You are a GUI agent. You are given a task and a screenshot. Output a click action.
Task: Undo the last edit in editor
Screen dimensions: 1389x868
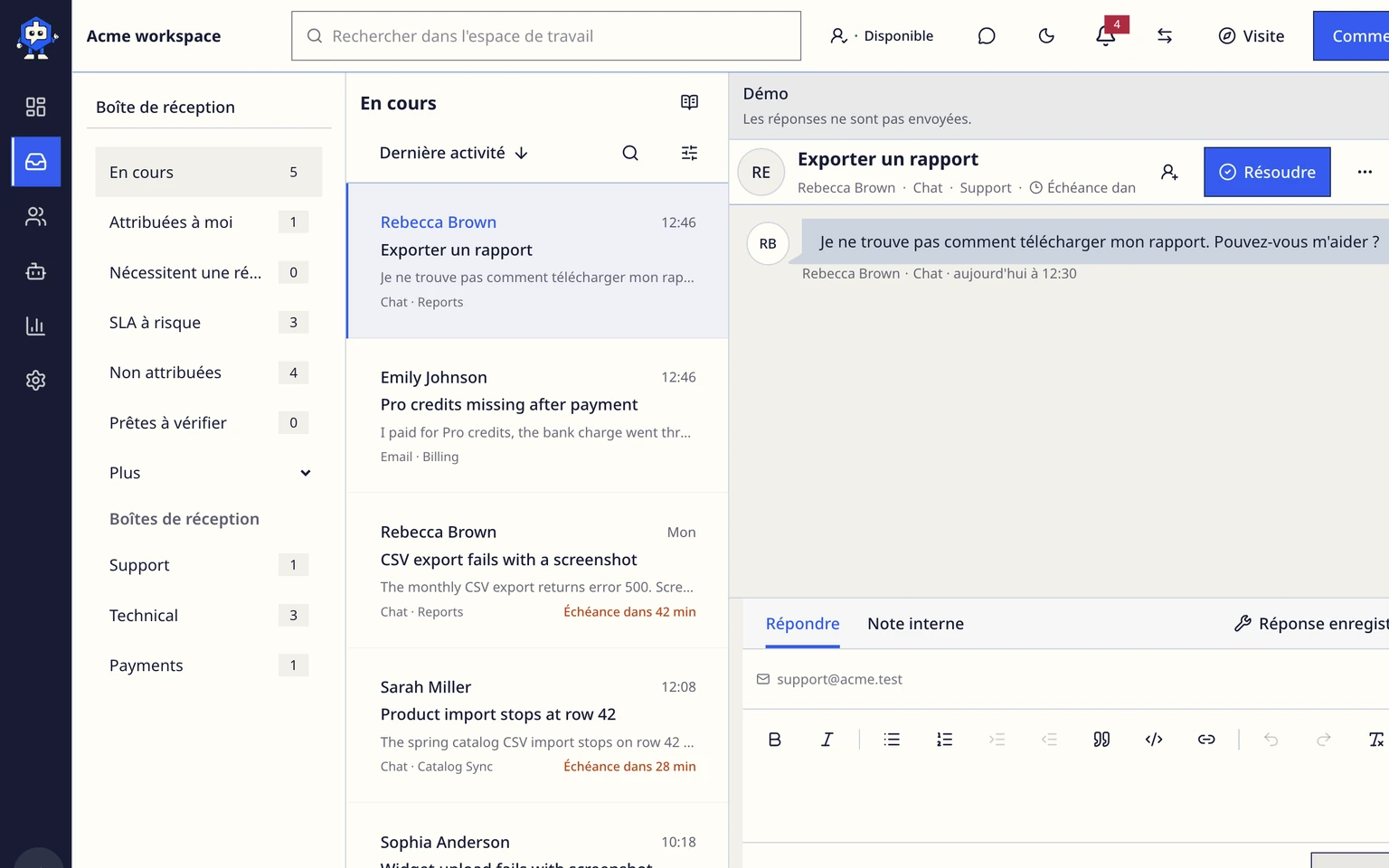click(1271, 740)
